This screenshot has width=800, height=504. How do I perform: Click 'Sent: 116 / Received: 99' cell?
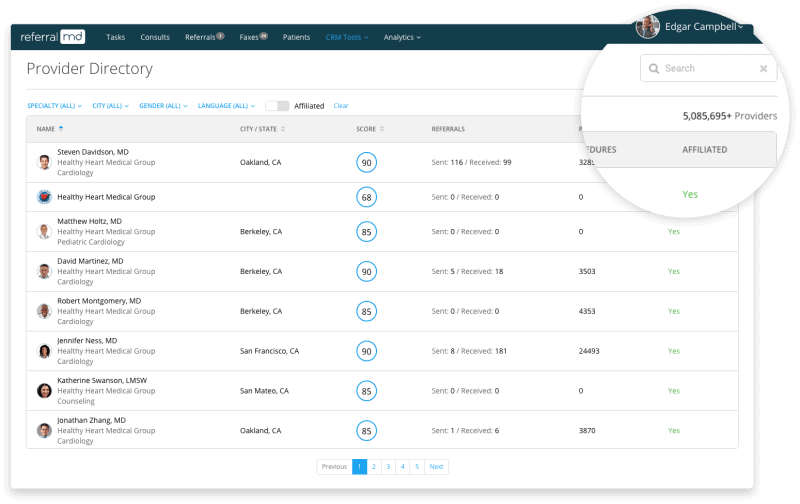pyautogui.click(x=471, y=162)
